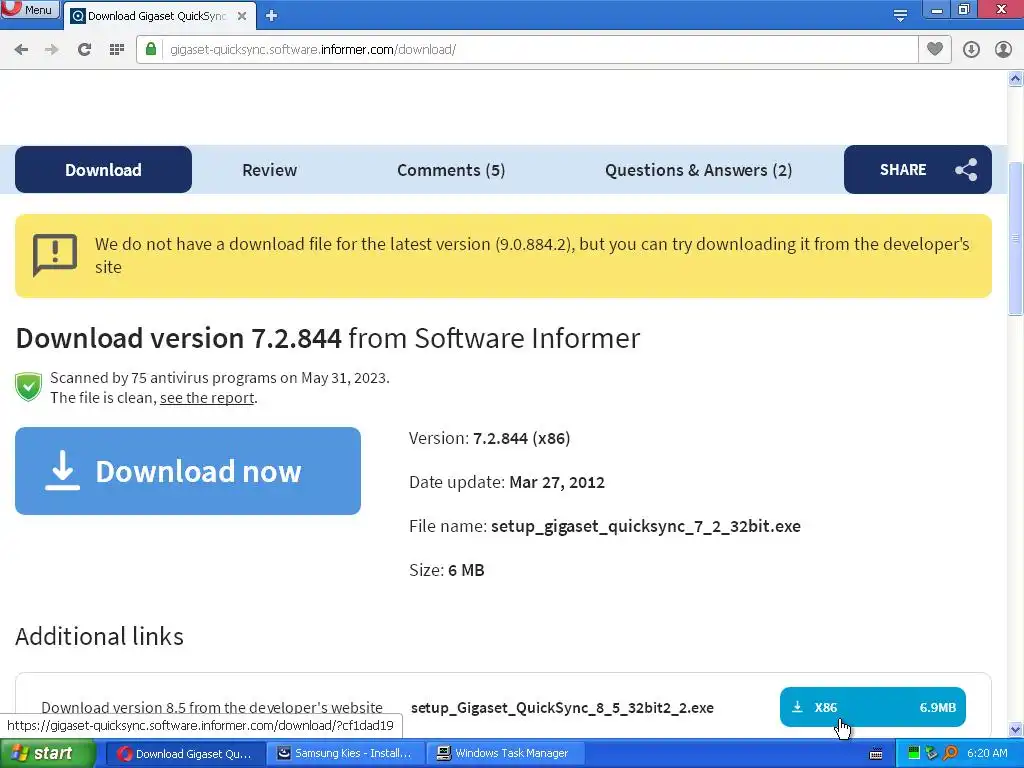Click the green shield antivirus icon
Screen dimensions: 1024x768
29,387
